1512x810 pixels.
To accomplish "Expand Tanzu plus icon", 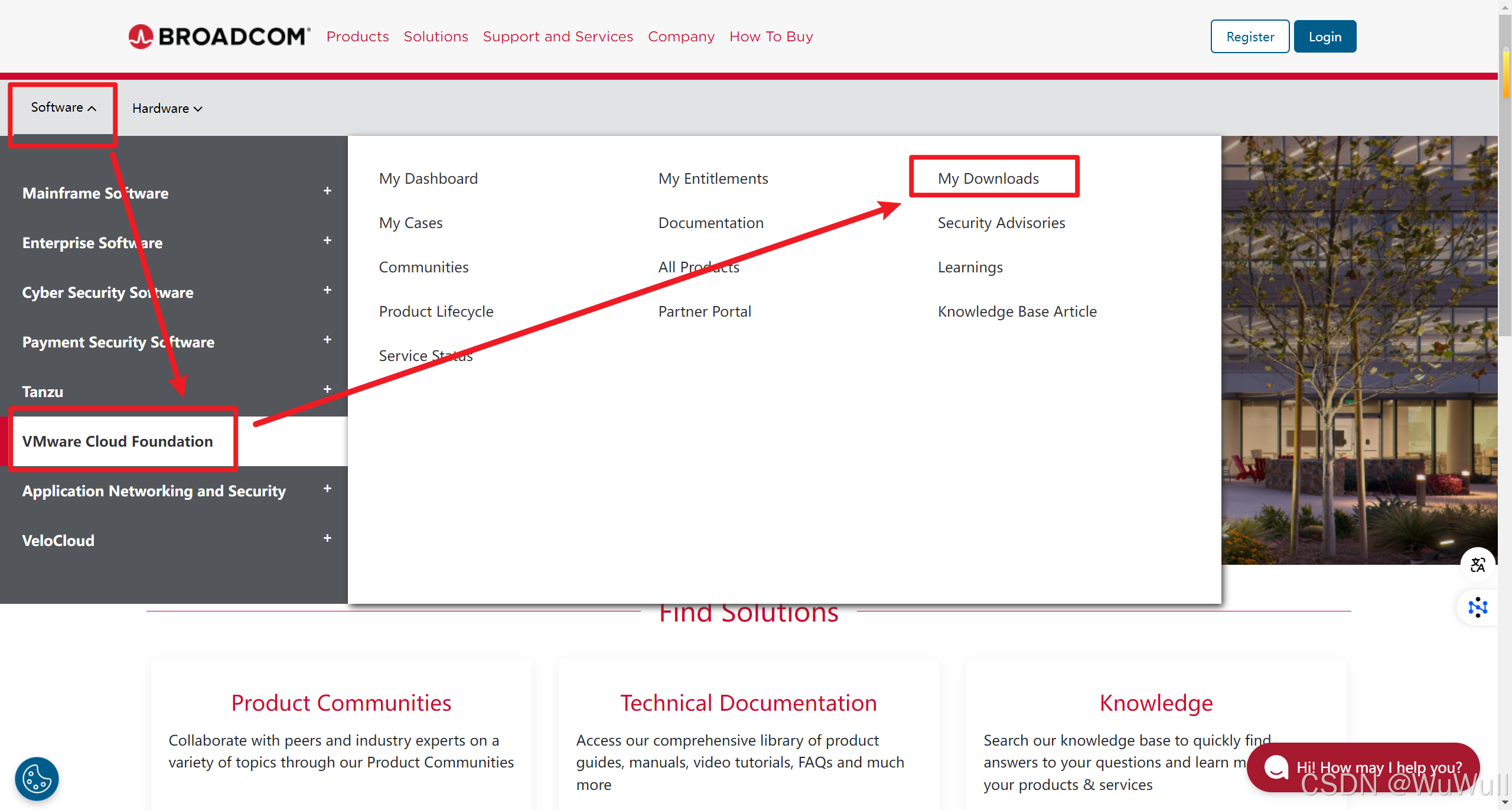I will (x=327, y=389).
